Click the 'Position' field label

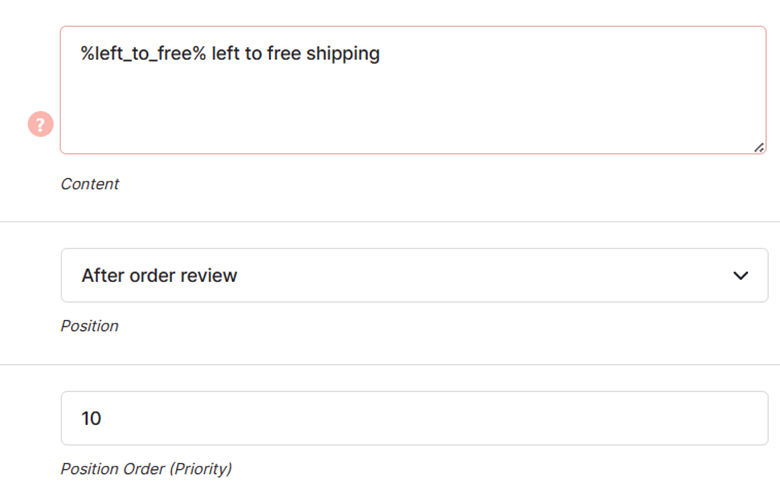coord(90,326)
